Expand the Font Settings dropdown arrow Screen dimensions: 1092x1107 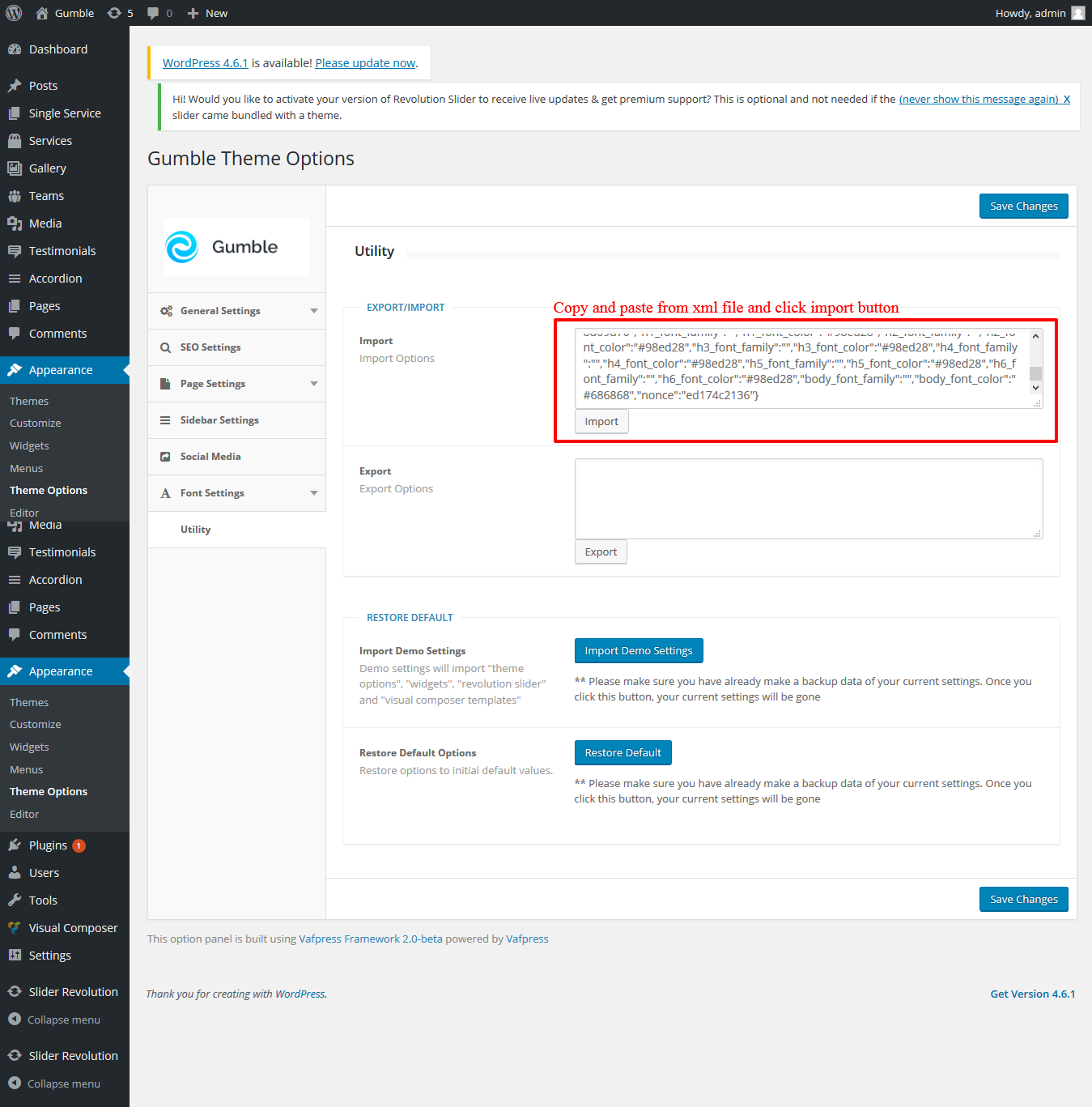[x=314, y=493]
